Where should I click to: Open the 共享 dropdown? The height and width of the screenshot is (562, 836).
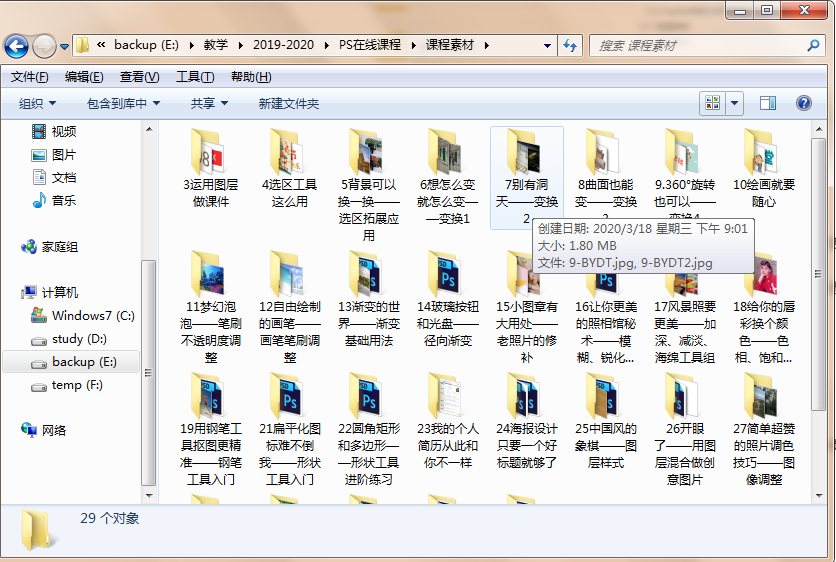[209, 104]
